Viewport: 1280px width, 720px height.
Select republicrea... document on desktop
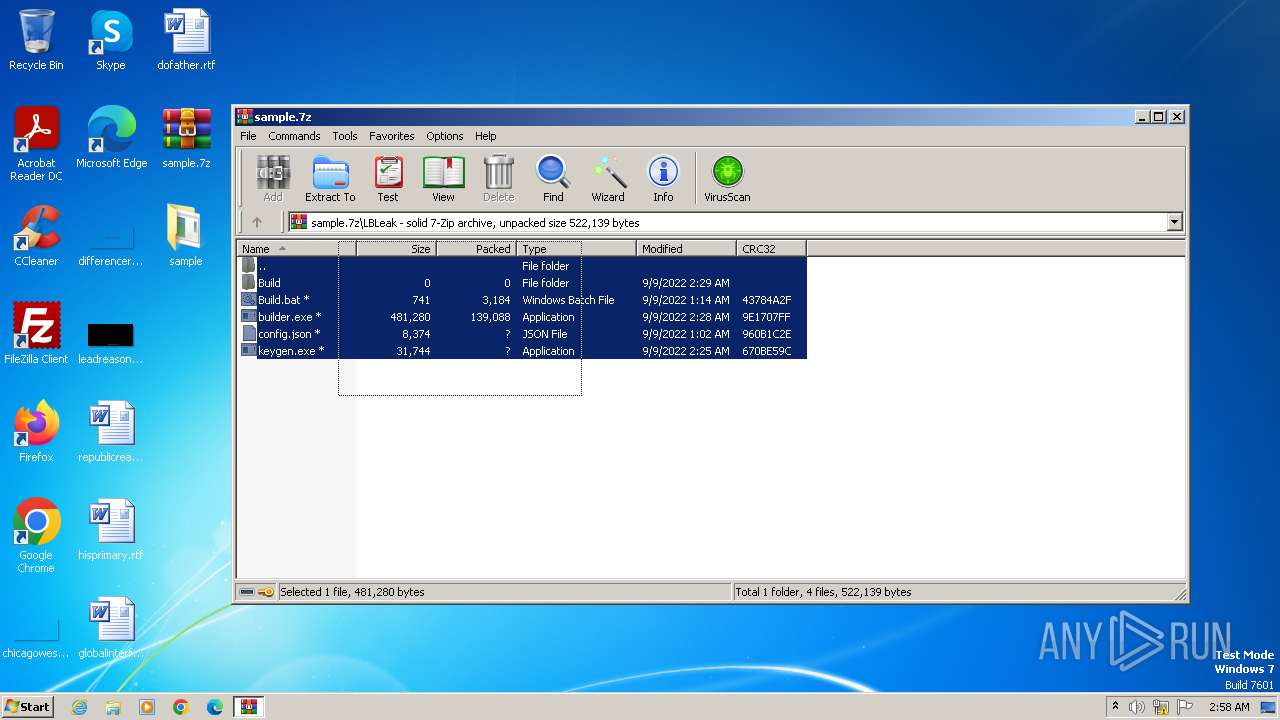click(111, 432)
